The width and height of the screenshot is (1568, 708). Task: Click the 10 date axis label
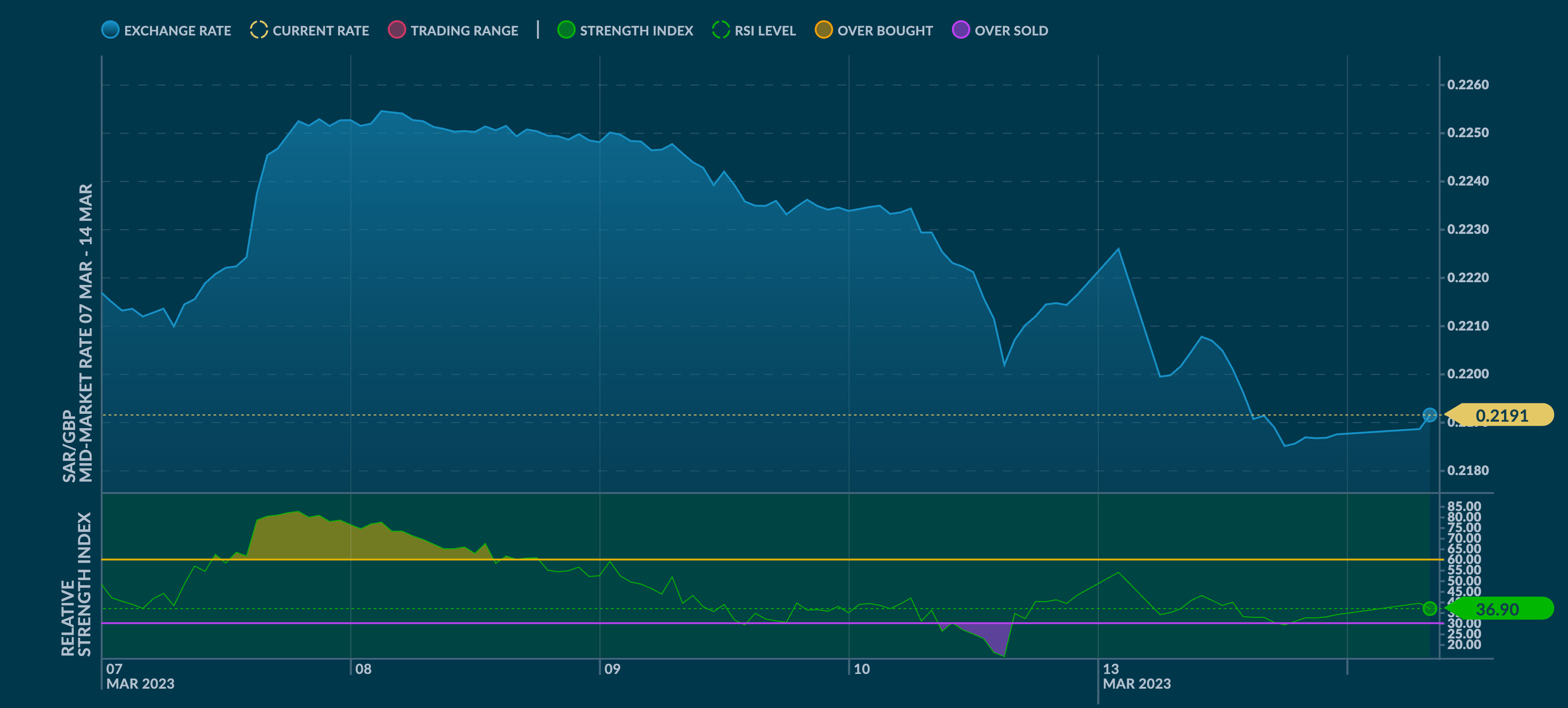[x=861, y=669]
